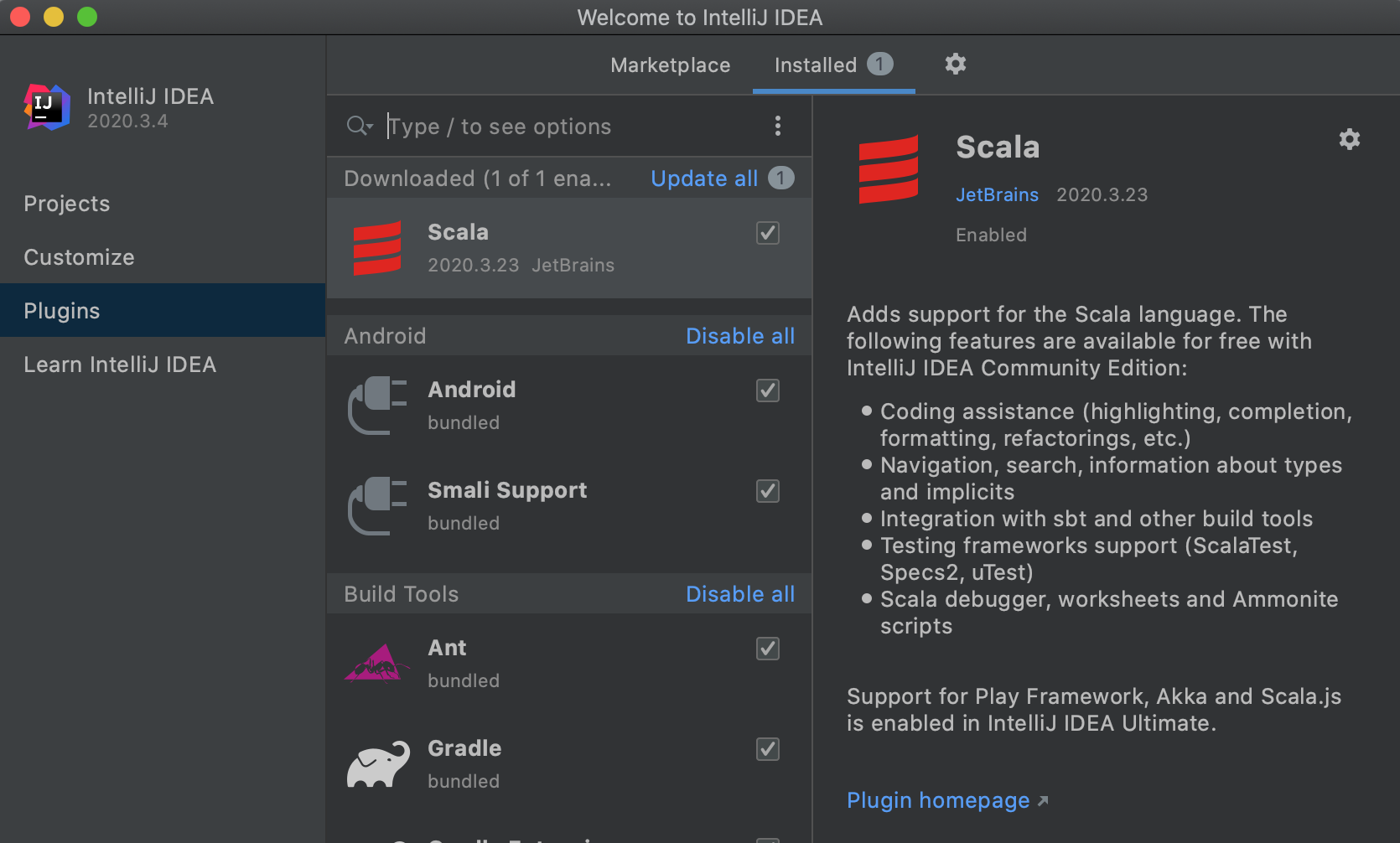Click Disable all for Android group
Image resolution: width=1400 pixels, height=843 pixels.
(740, 336)
